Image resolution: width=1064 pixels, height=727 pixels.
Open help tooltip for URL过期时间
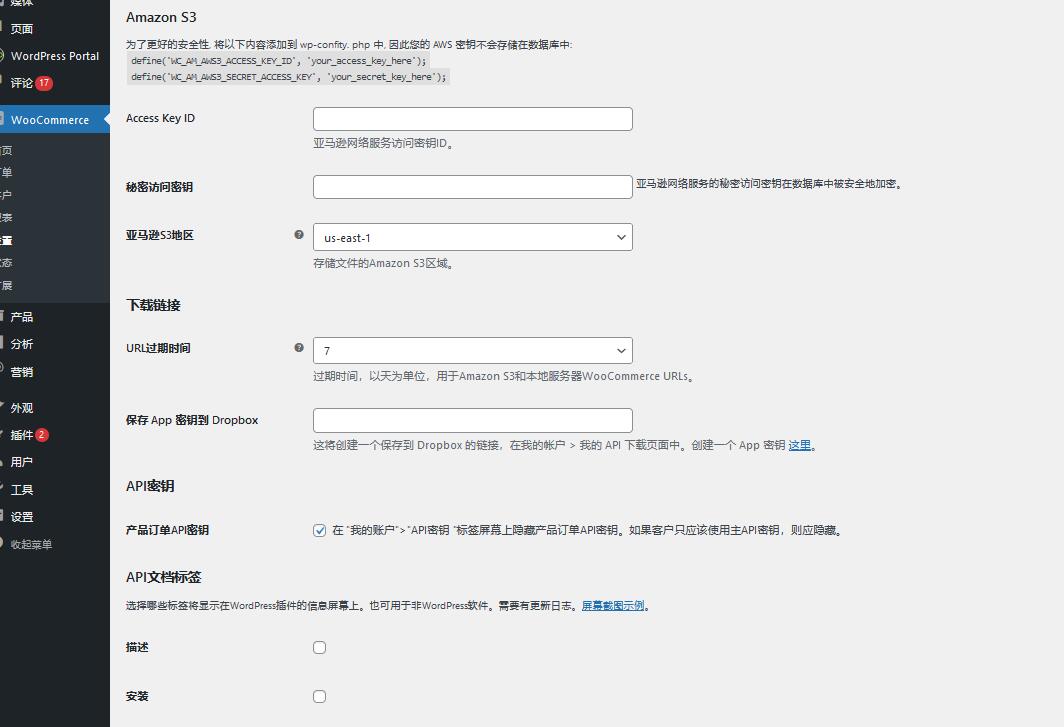tap(299, 348)
